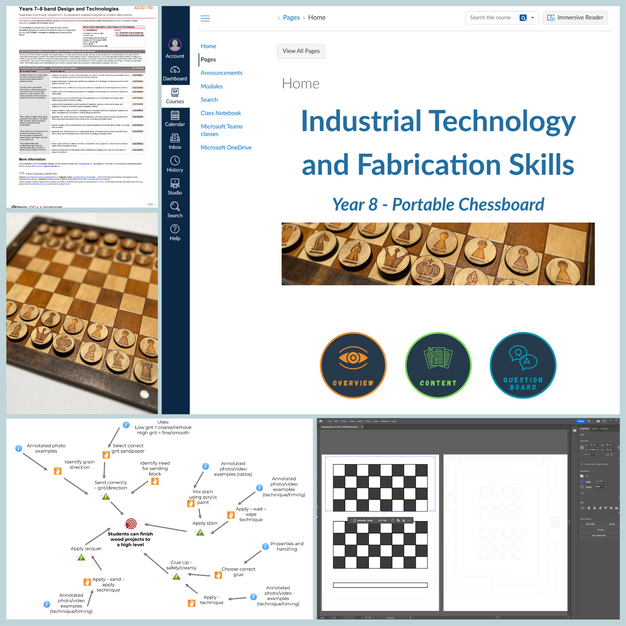Click the Pages breadcrumb link
626x626 pixels.
point(291,18)
